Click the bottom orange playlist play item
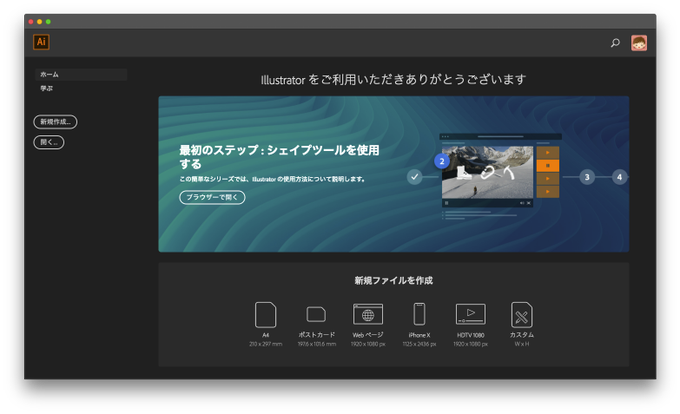680x414 pixels. [548, 192]
